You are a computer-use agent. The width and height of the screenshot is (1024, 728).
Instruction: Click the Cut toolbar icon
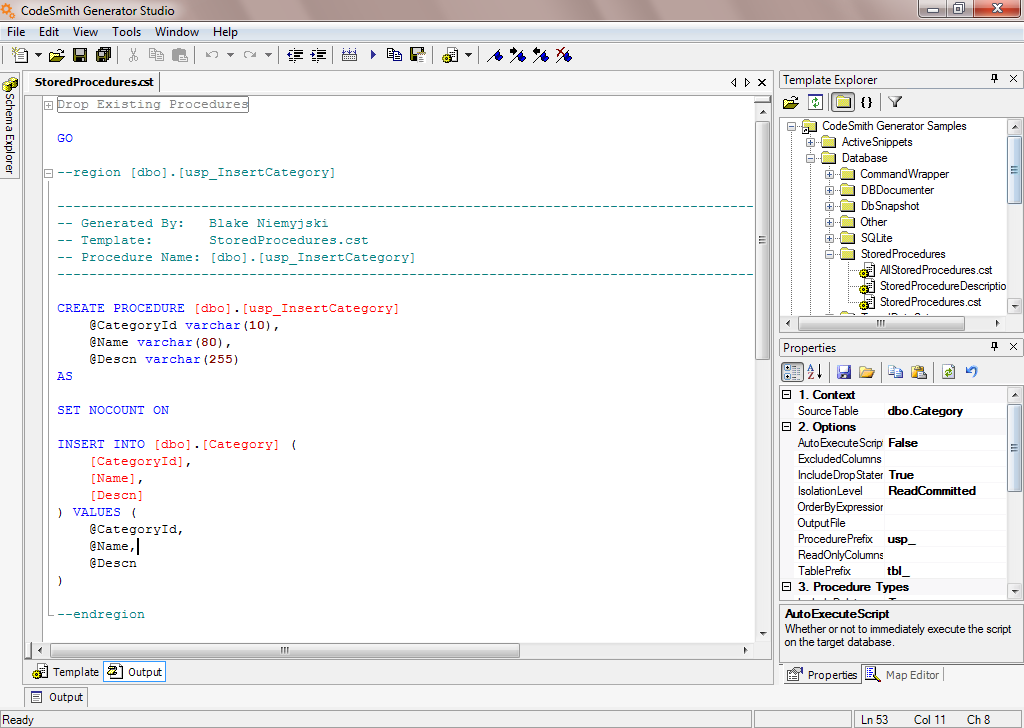(133, 56)
